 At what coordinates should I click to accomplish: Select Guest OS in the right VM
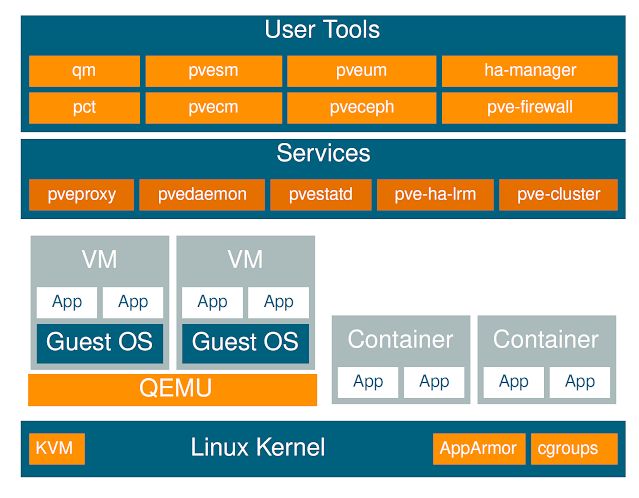pos(245,344)
